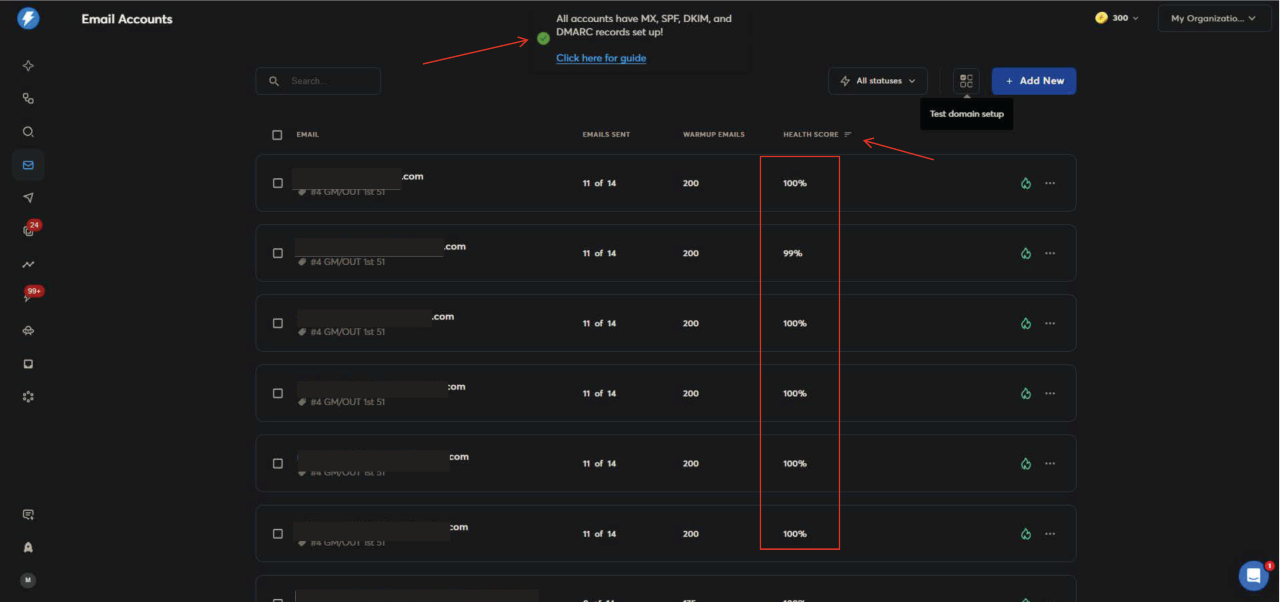Open the integrations link icon in sidebar
The image size is (1280, 602).
point(28,98)
